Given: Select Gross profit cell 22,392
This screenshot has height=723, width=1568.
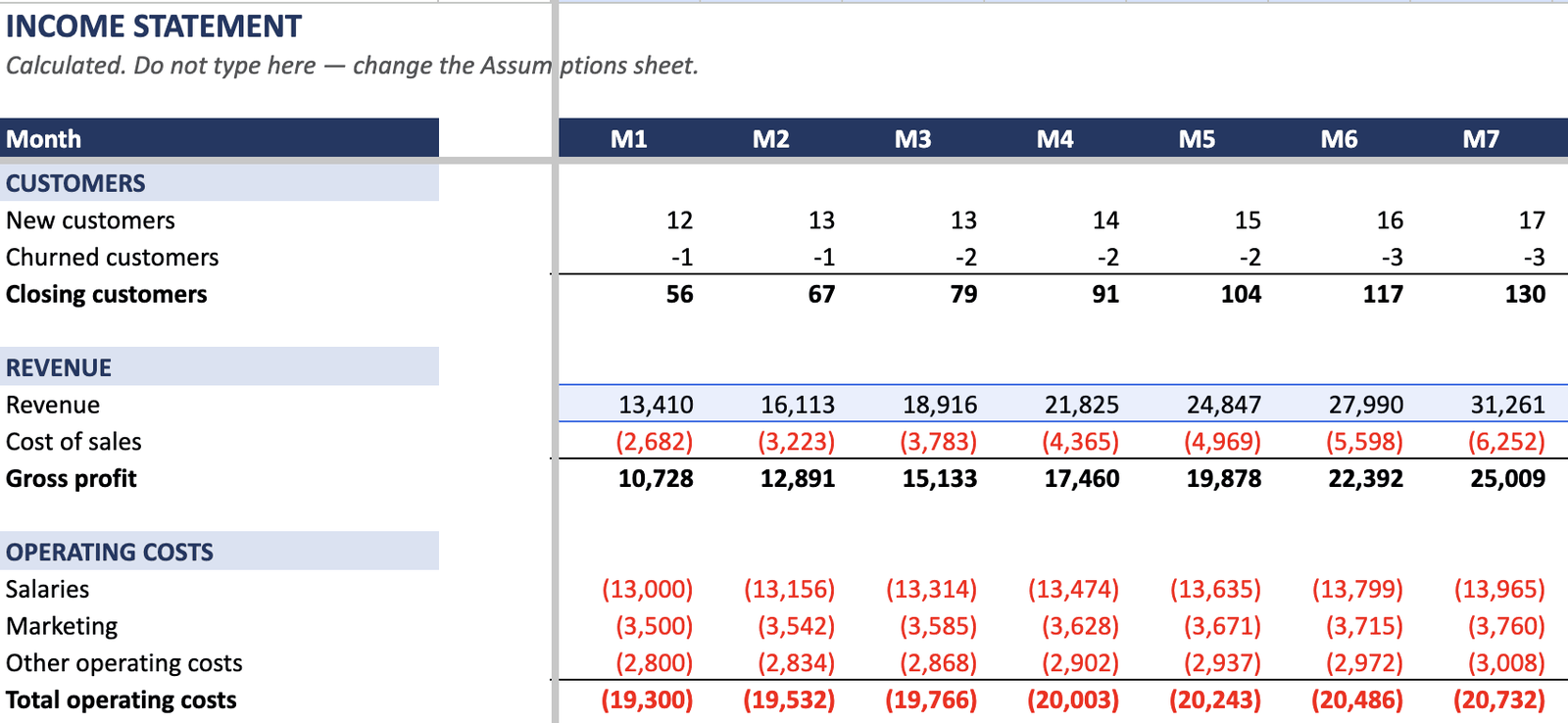Looking at the screenshot, I should coord(1366,478).
